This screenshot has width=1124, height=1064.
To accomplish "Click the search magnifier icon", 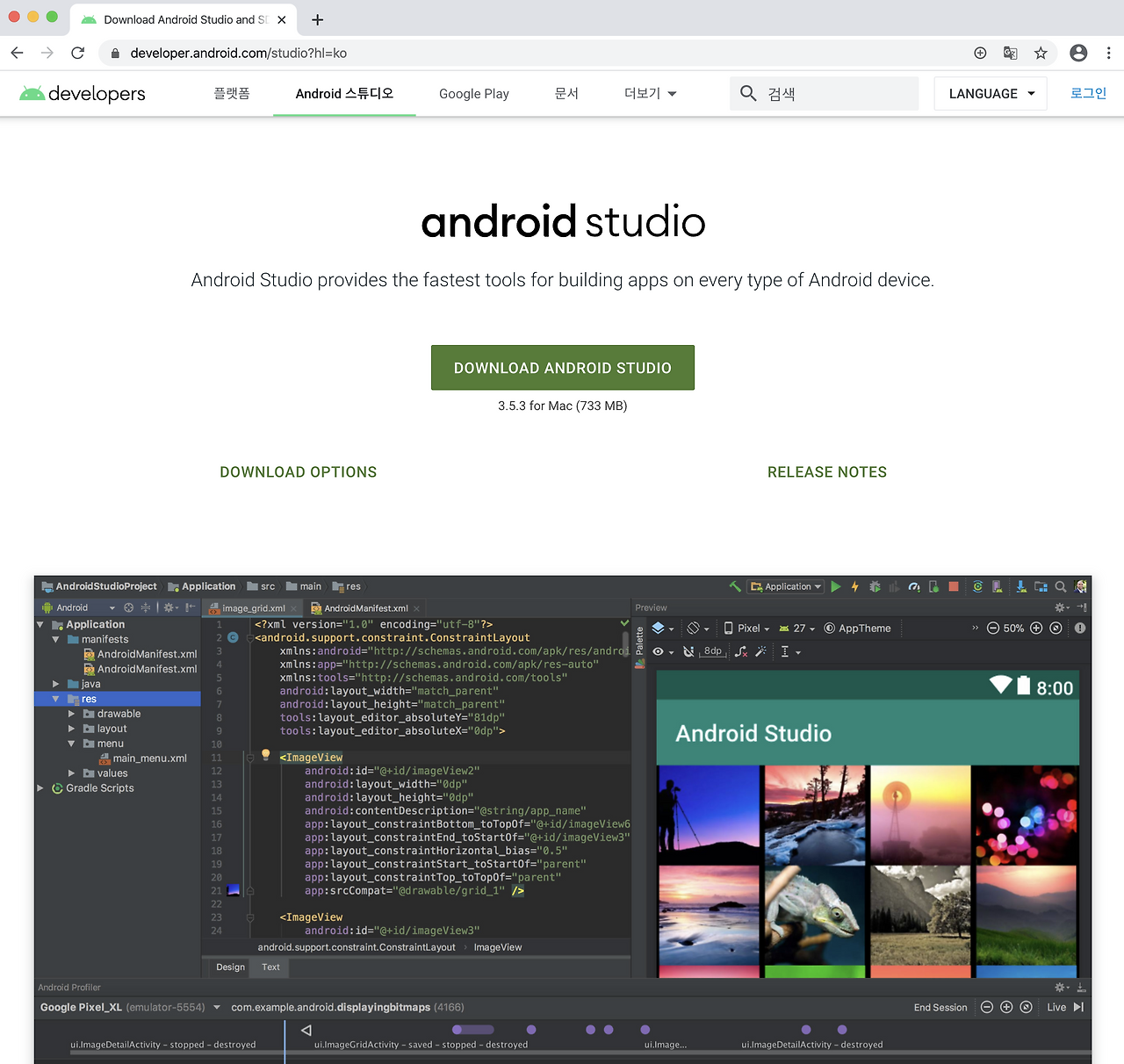I will (748, 93).
